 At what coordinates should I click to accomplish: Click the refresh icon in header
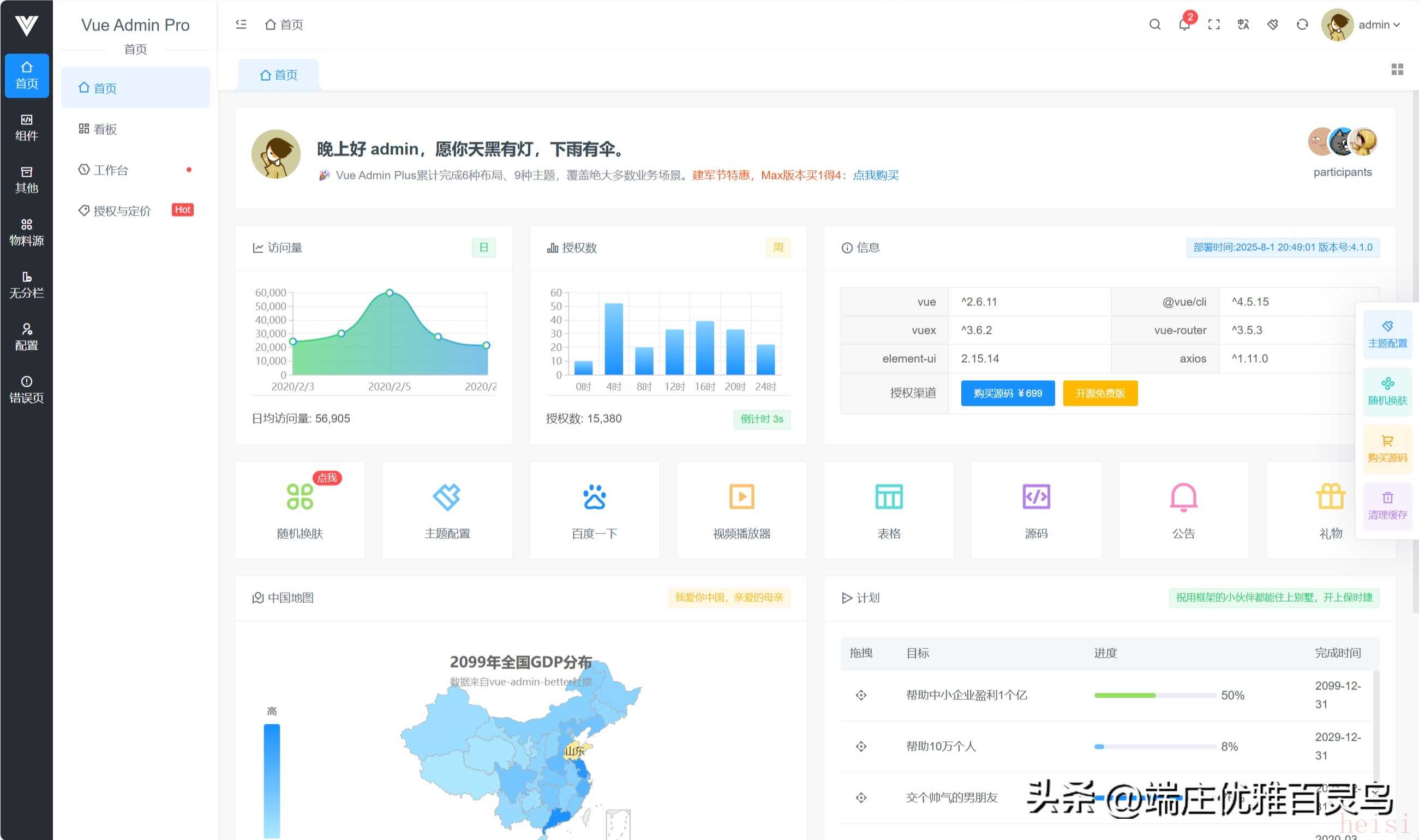[x=1302, y=25]
